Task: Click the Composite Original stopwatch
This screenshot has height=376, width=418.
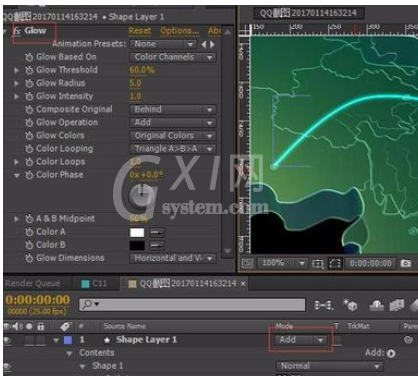Action: (x=29, y=110)
